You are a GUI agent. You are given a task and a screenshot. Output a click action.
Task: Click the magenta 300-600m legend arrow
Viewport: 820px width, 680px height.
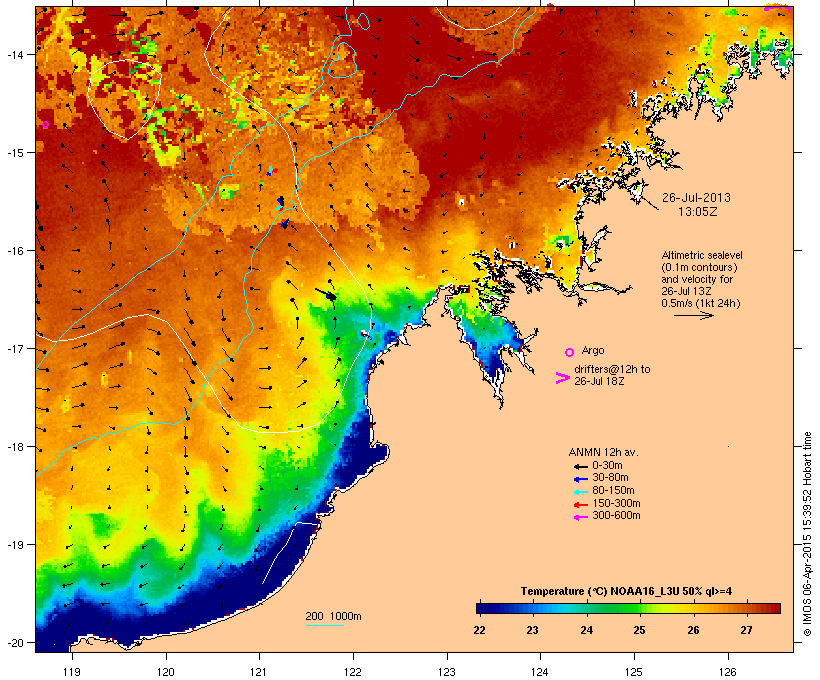(580, 517)
